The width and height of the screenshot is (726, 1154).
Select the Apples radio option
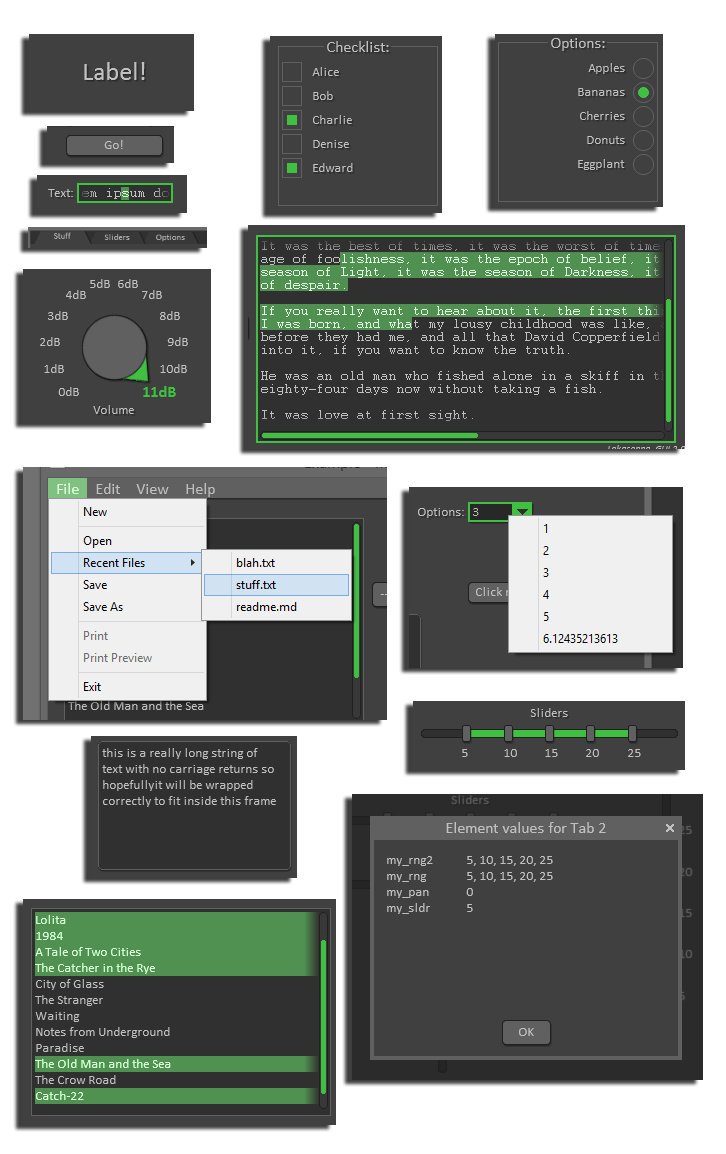(643, 68)
